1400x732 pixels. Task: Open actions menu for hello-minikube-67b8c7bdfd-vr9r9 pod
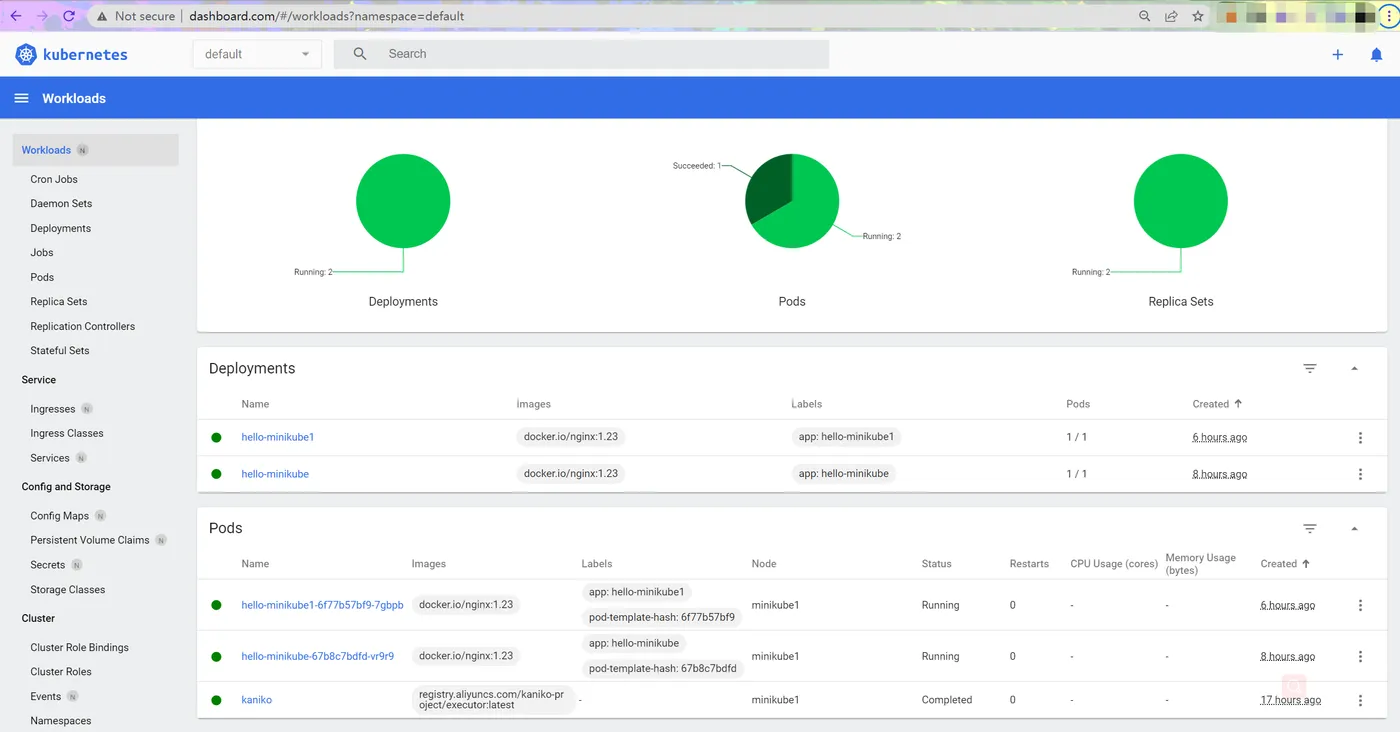1360,656
